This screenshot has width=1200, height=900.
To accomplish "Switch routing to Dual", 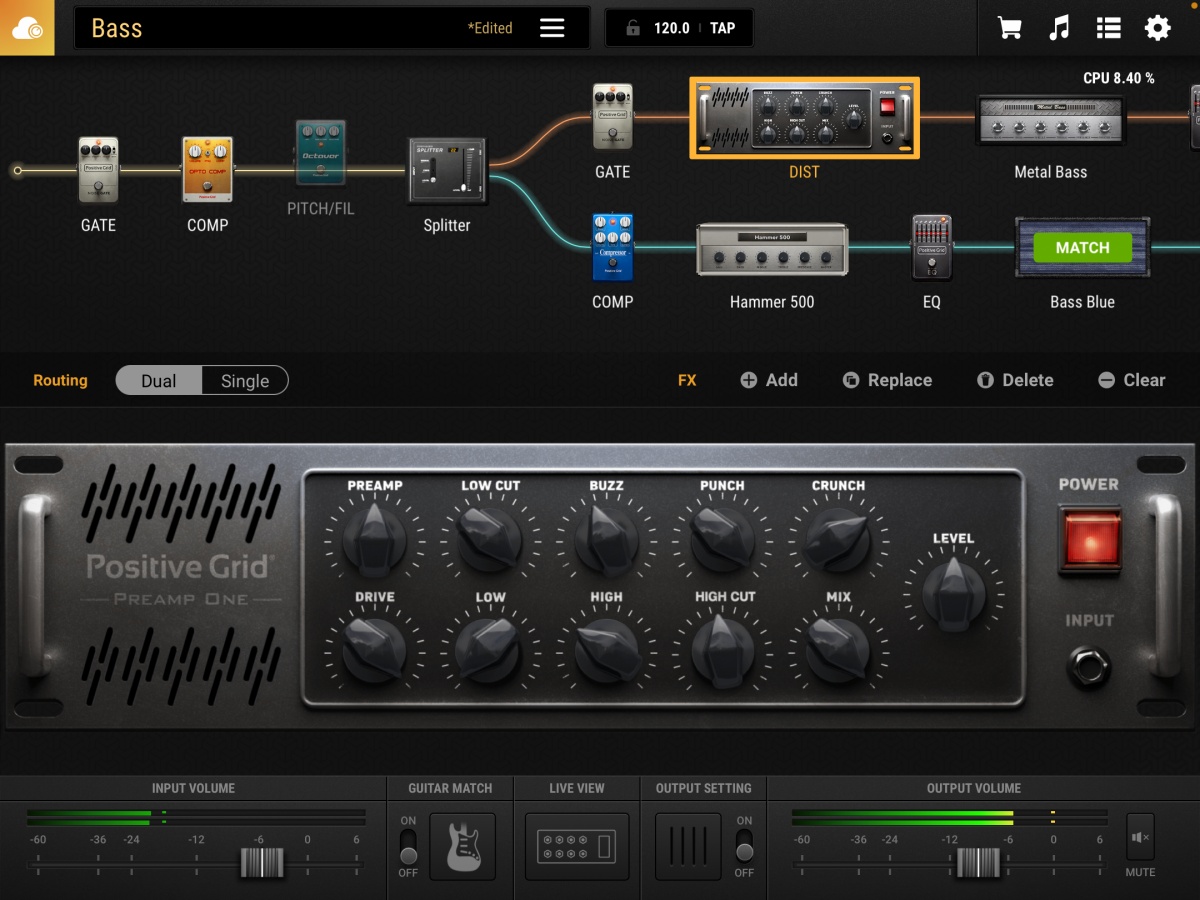I will point(159,381).
